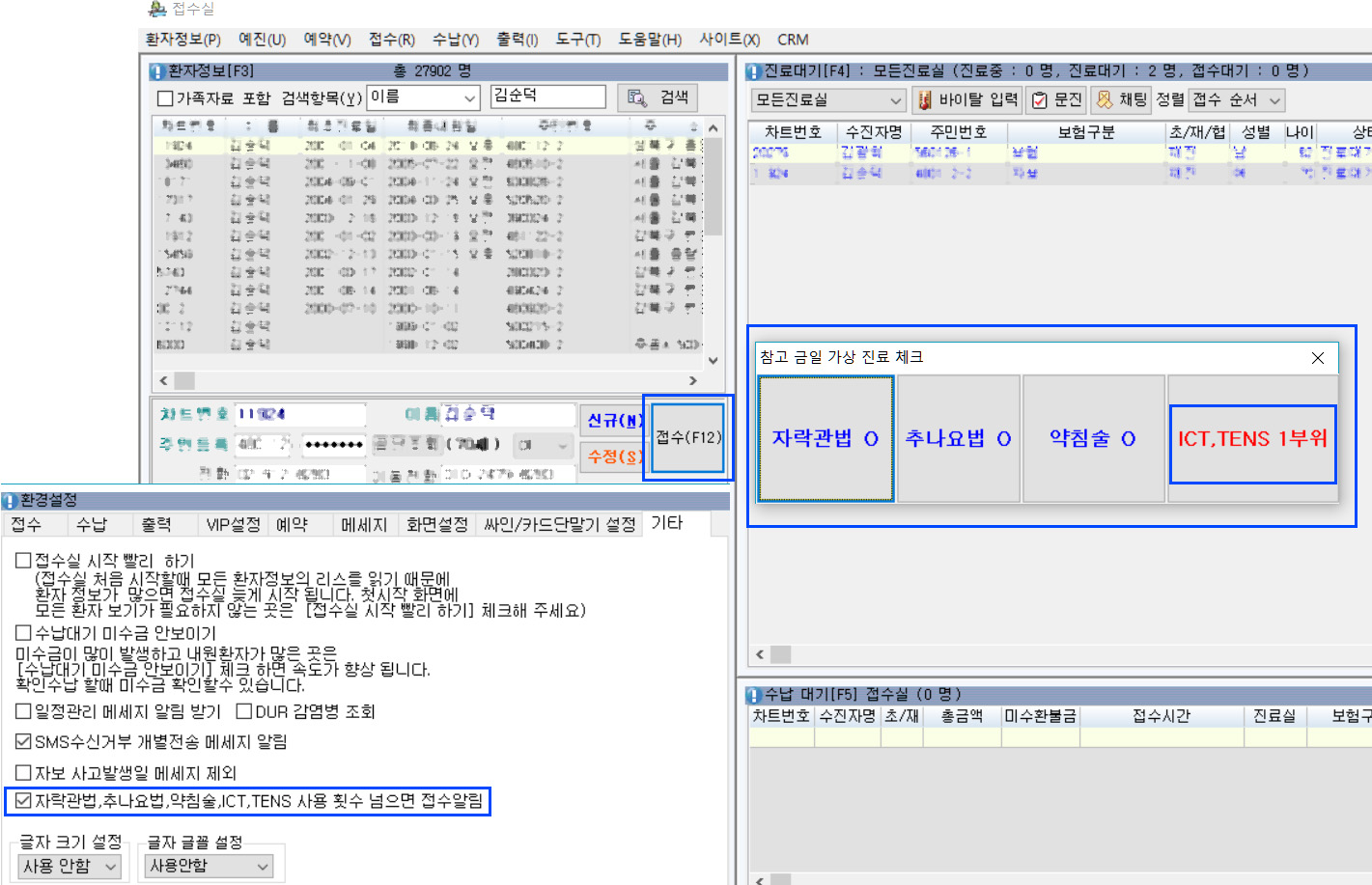
Task: Click the 접수실 application icon in title bar
Action: pyautogui.click(x=157, y=9)
